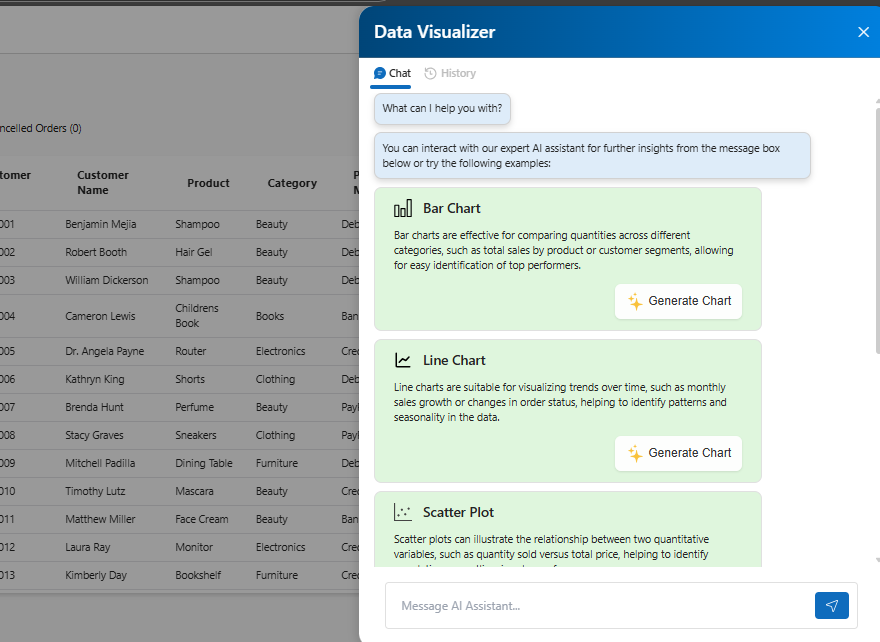Click the send message paper plane icon
The height and width of the screenshot is (642, 880).
click(x=831, y=605)
